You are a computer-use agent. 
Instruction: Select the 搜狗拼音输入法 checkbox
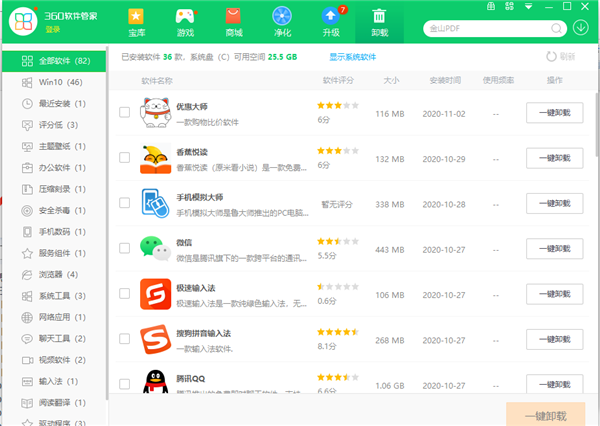pyautogui.click(x=124, y=337)
